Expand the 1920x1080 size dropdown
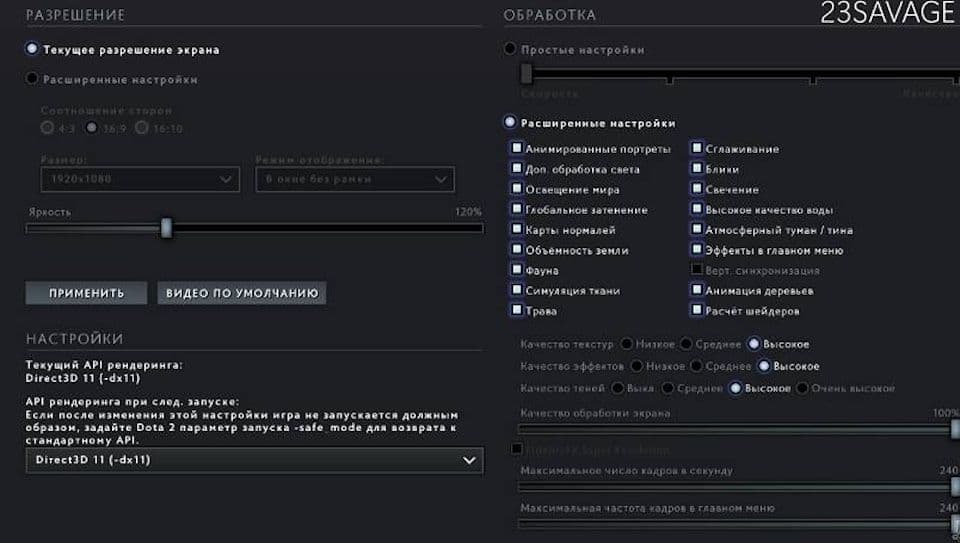 [140, 179]
